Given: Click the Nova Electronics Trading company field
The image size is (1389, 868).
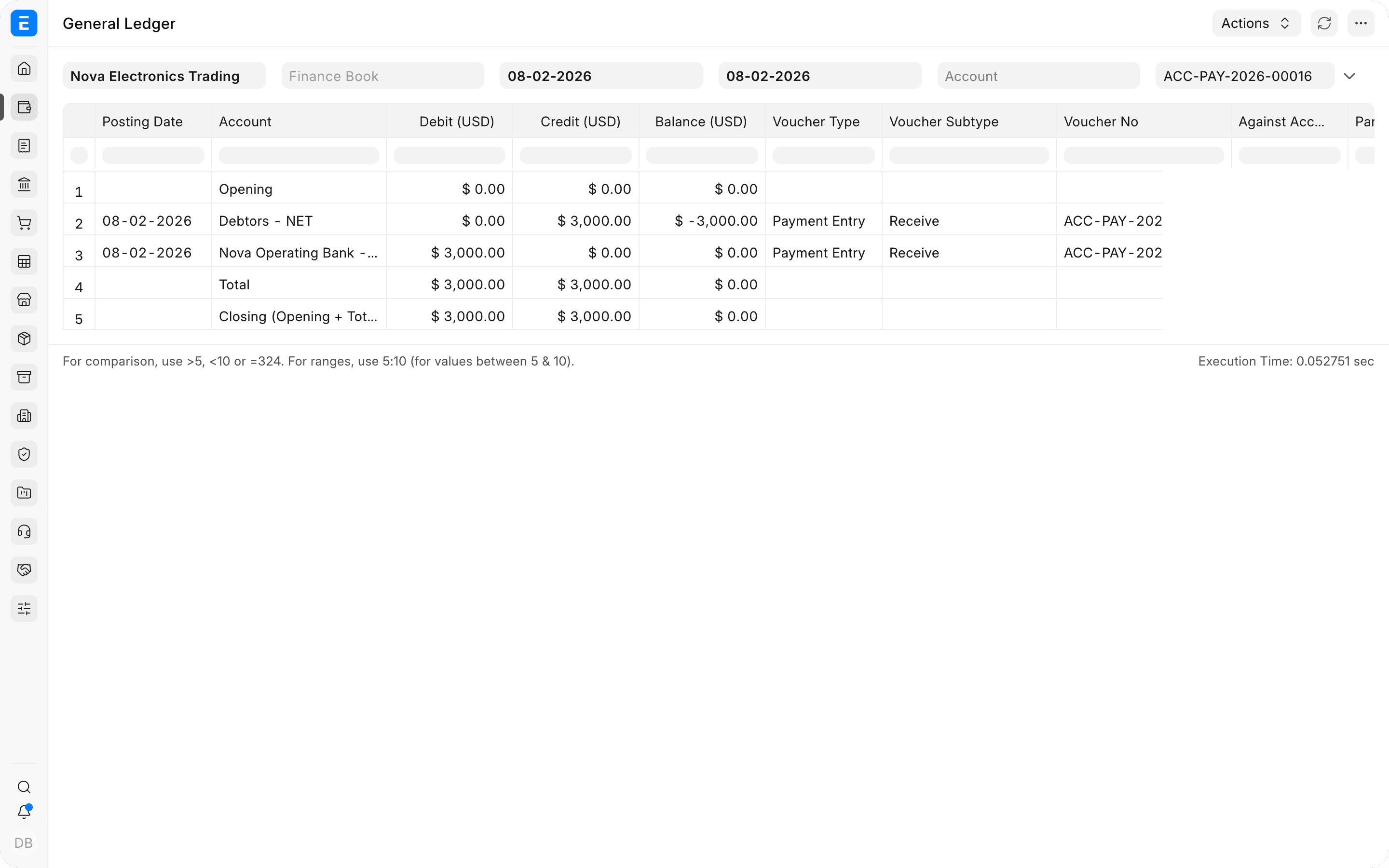Looking at the screenshot, I should point(164,76).
